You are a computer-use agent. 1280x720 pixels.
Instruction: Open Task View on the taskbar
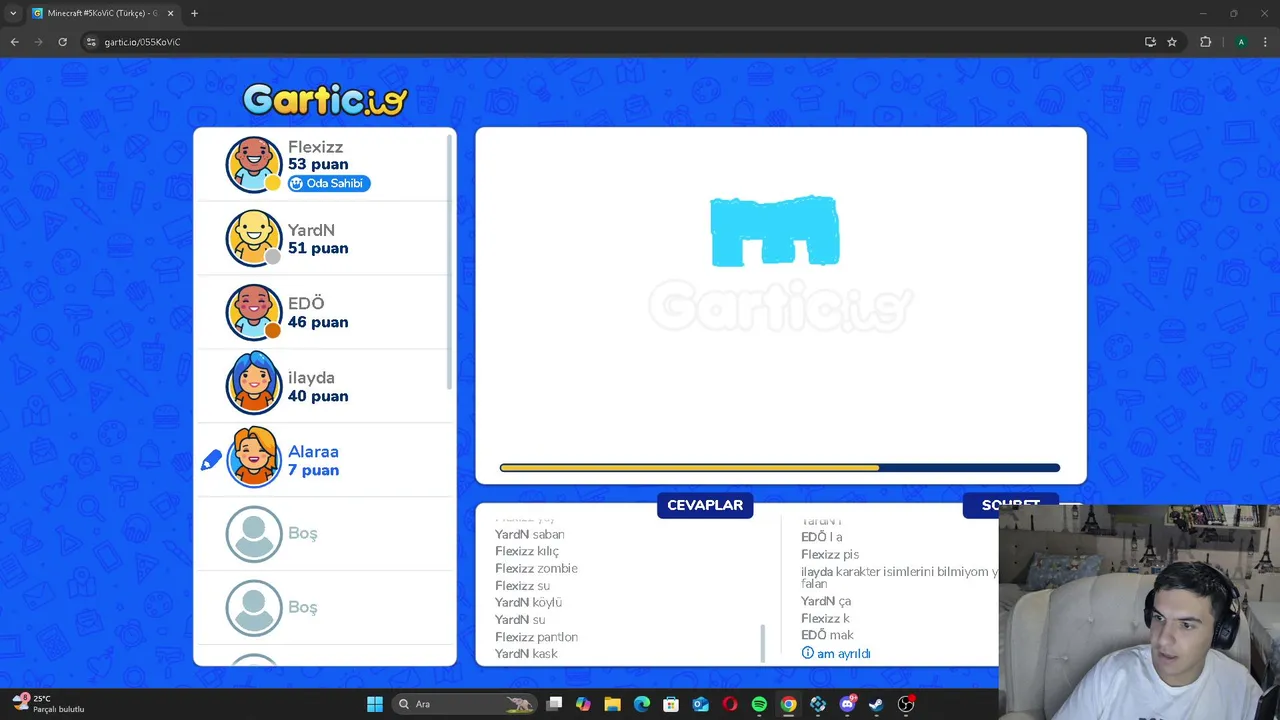click(554, 704)
